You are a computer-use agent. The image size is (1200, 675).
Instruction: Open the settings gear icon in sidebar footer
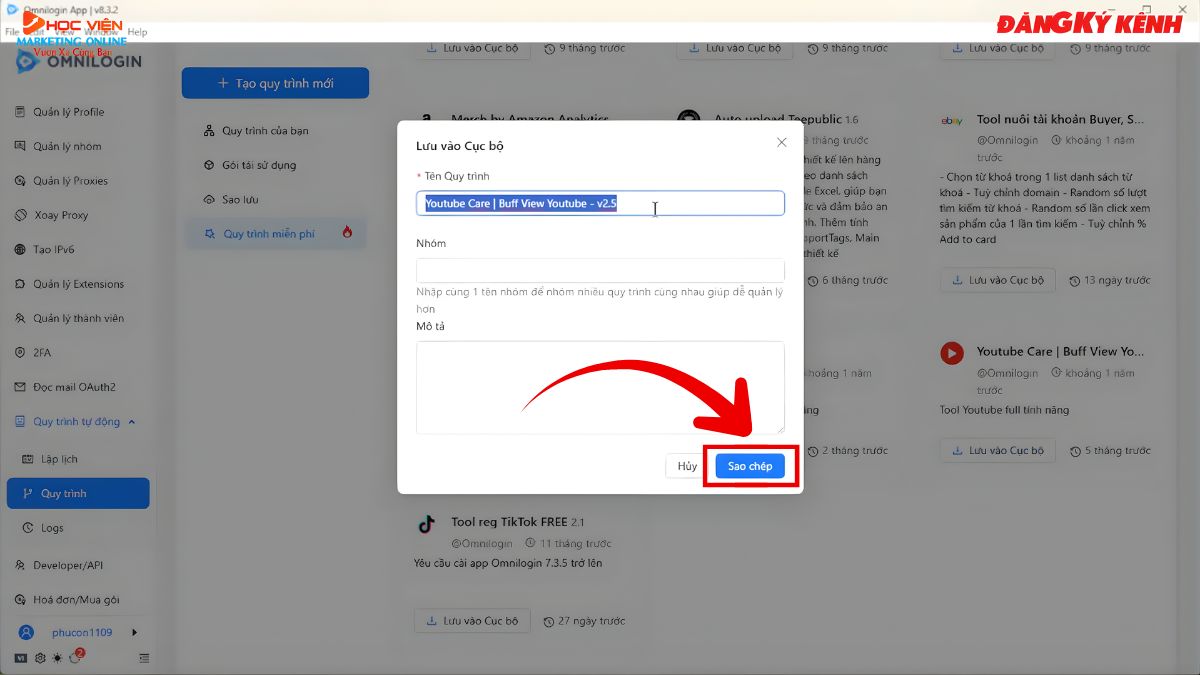pos(40,658)
